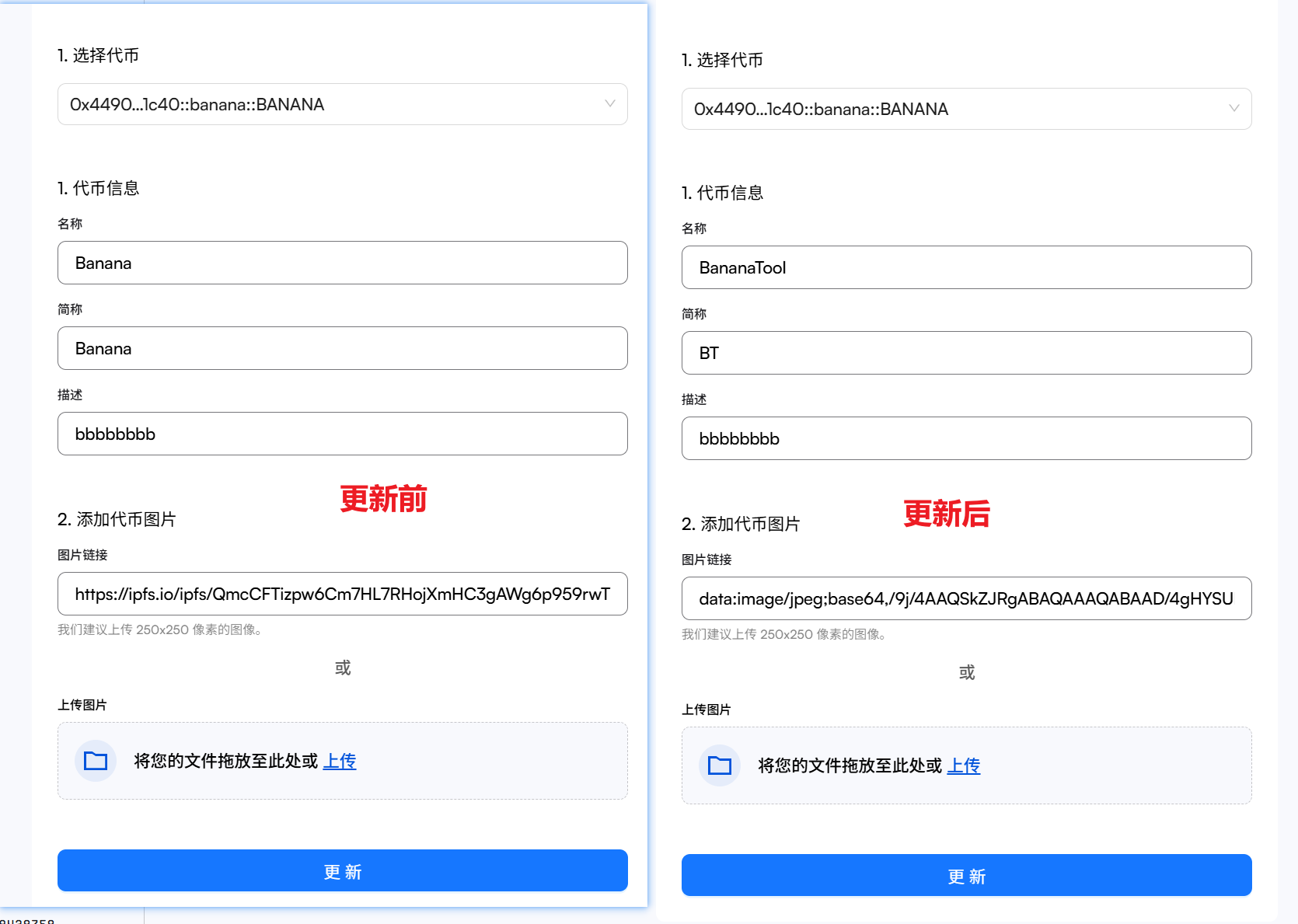
Task: Click the folder icon in the 更新后 upload area
Action: point(720,765)
